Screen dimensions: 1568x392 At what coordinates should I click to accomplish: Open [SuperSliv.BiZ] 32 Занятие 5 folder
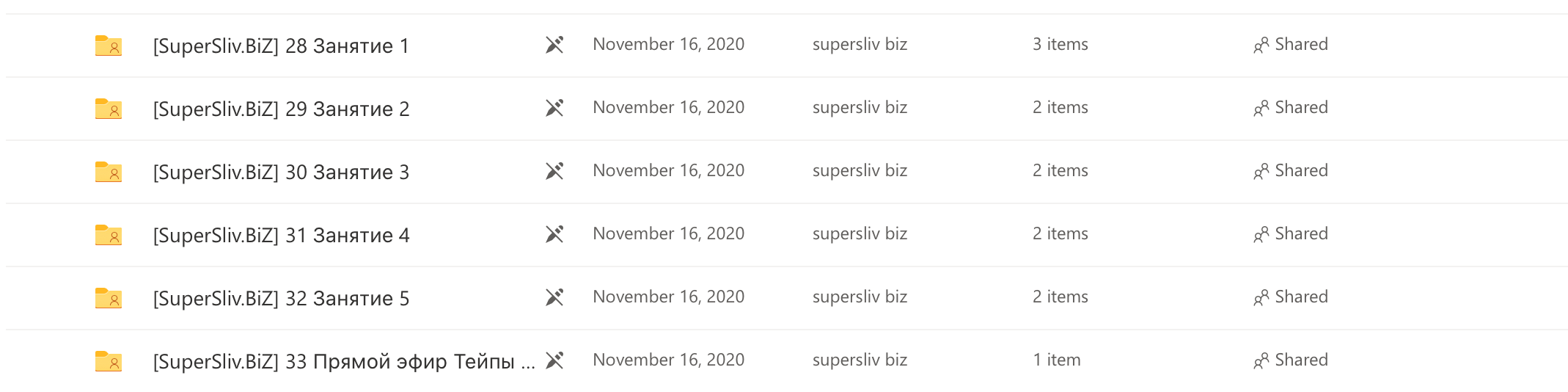click(281, 299)
